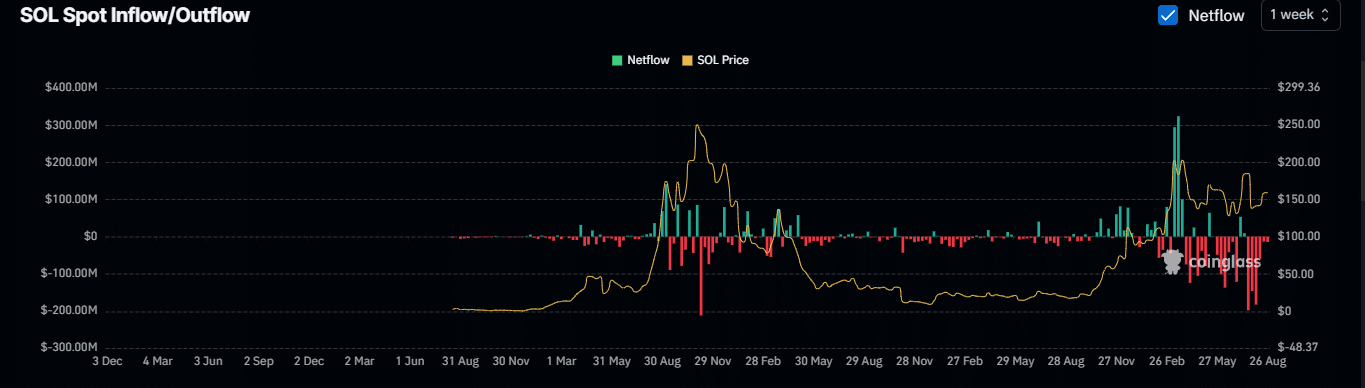Click the $50.00 right axis label

coord(1296,274)
